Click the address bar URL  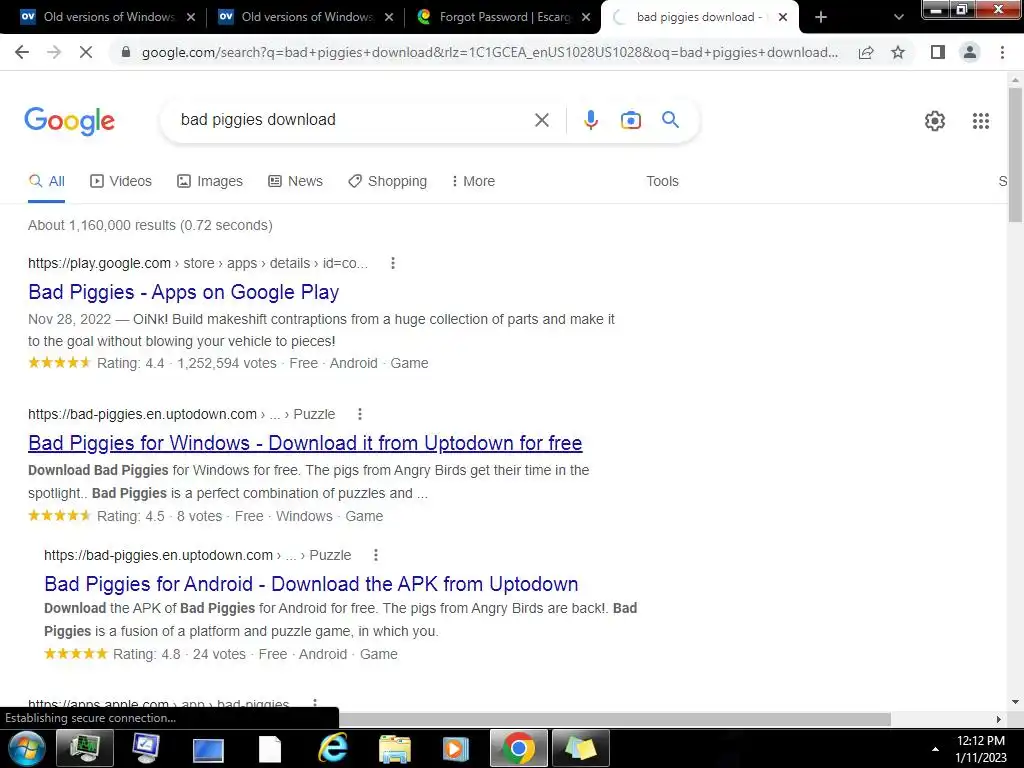pos(490,52)
